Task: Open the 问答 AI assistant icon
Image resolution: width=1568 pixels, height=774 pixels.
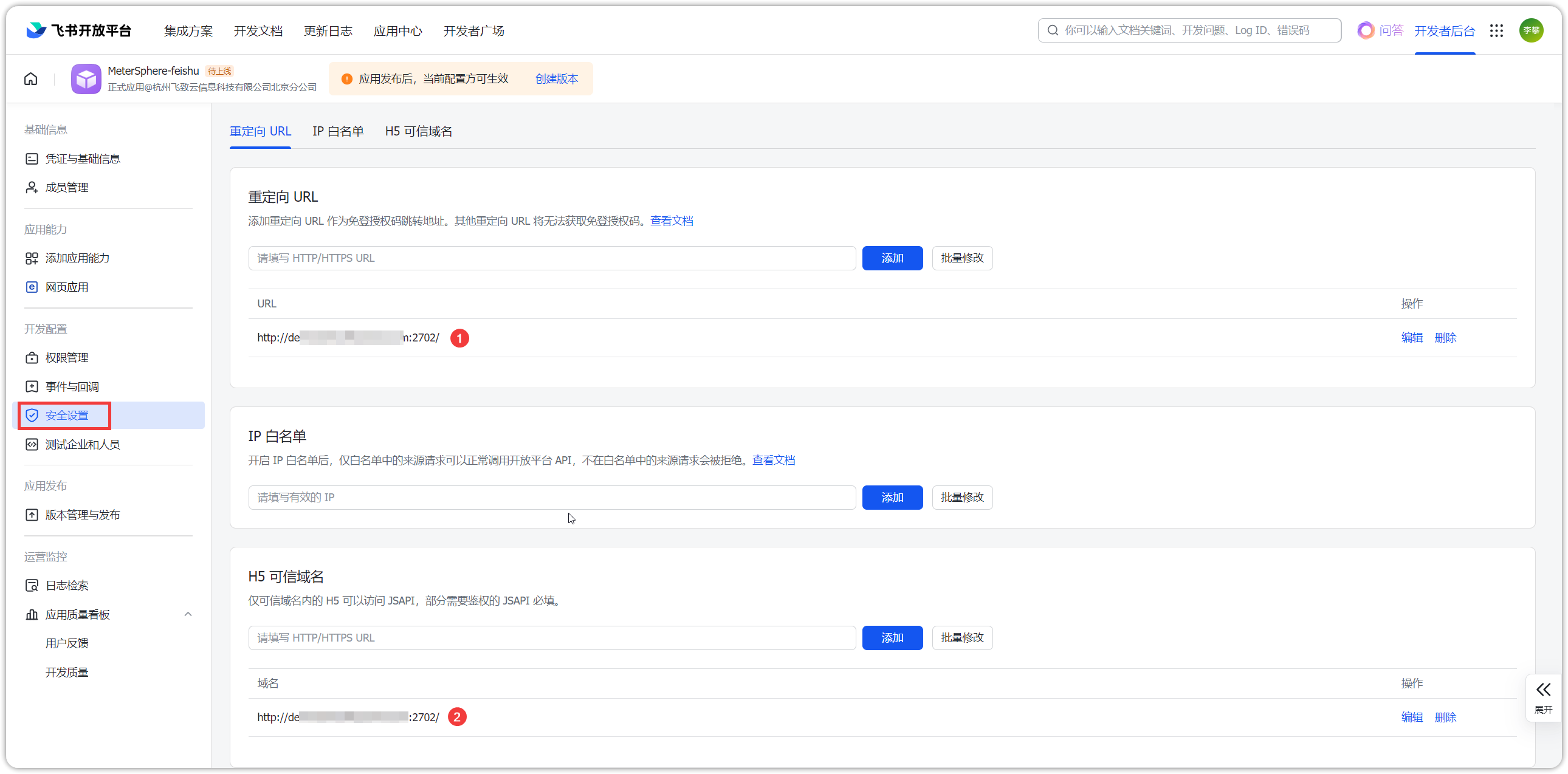Action: coord(1365,30)
